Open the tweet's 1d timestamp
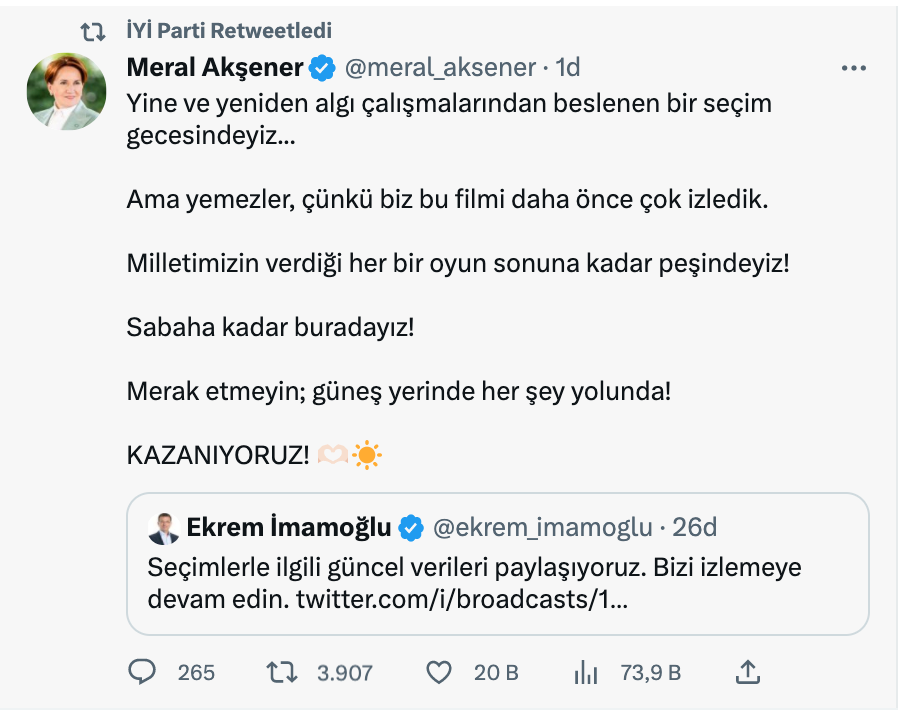 tap(568, 68)
